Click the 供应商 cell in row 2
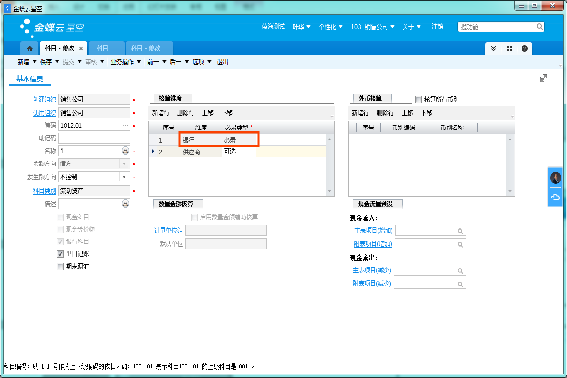Viewport: 567px width, 378px height. (x=200, y=152)
